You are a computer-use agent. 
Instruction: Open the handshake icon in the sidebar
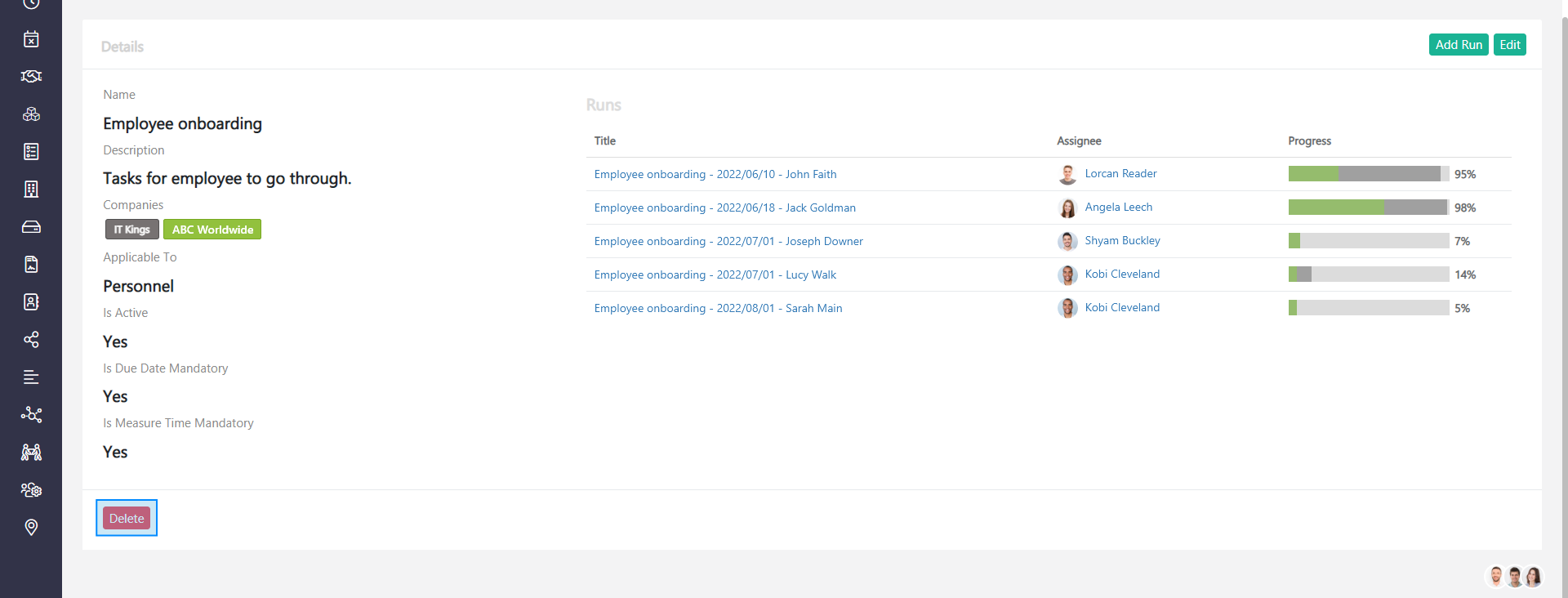tap(31, 77)
